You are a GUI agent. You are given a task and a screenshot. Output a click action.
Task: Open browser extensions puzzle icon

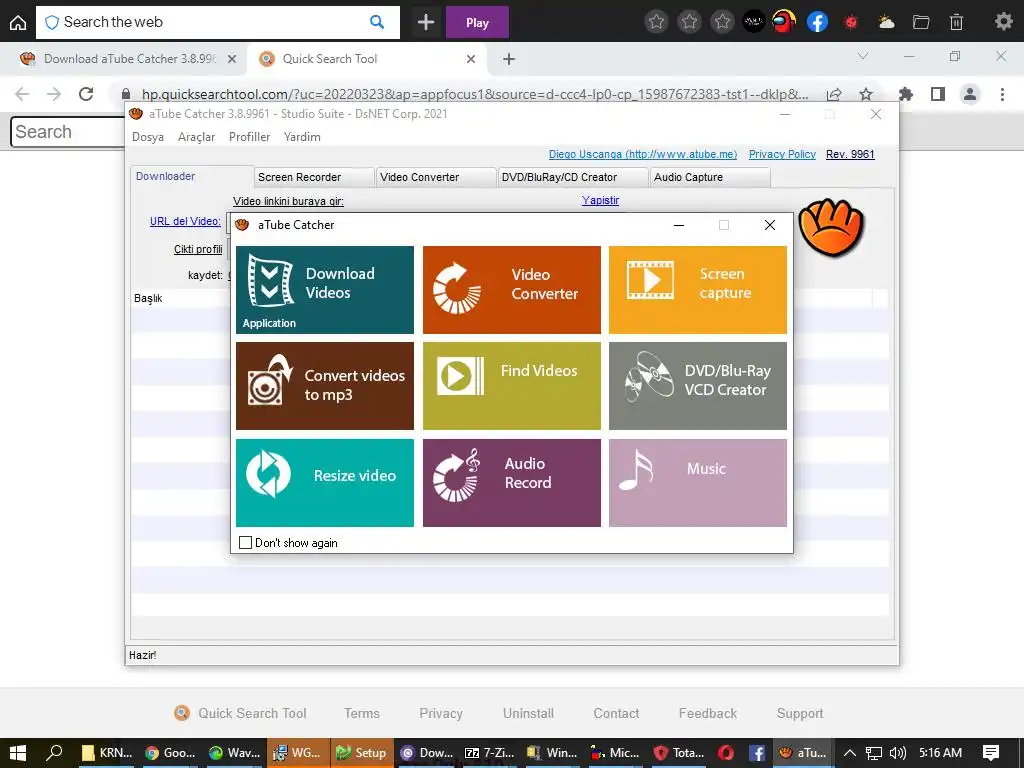[x=905, y=94]
